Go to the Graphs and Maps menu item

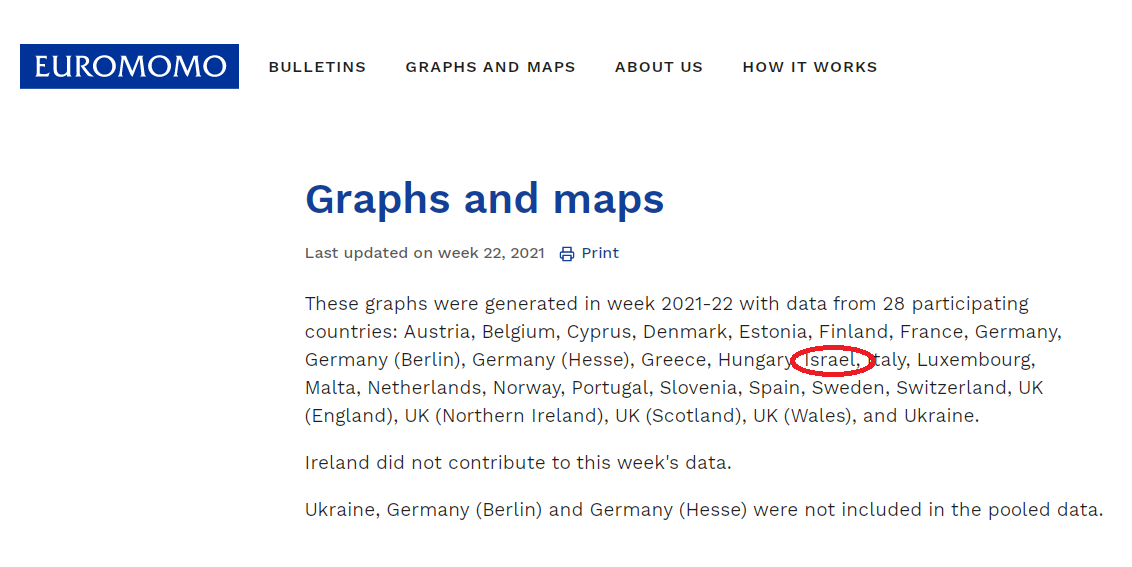pyautogui.click(x=490, y=67)
